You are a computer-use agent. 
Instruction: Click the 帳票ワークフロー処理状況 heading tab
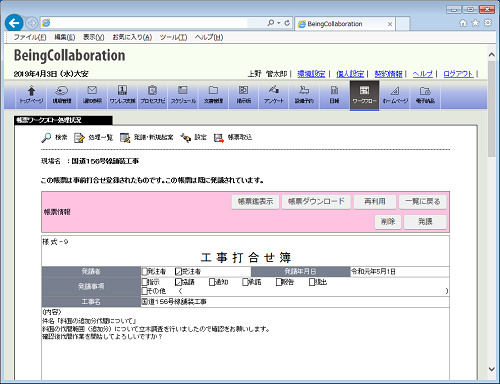[63, 120]
